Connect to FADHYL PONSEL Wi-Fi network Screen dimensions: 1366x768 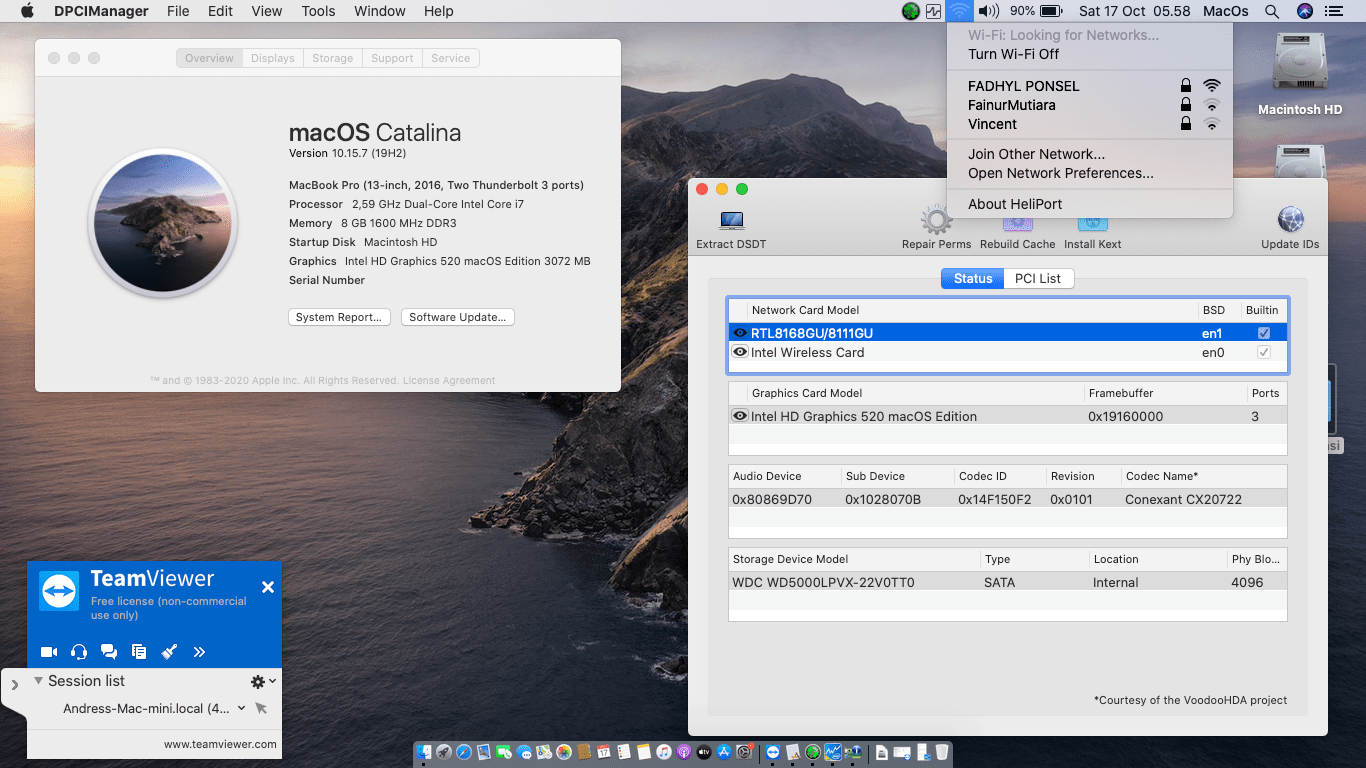coord(1090,86)
